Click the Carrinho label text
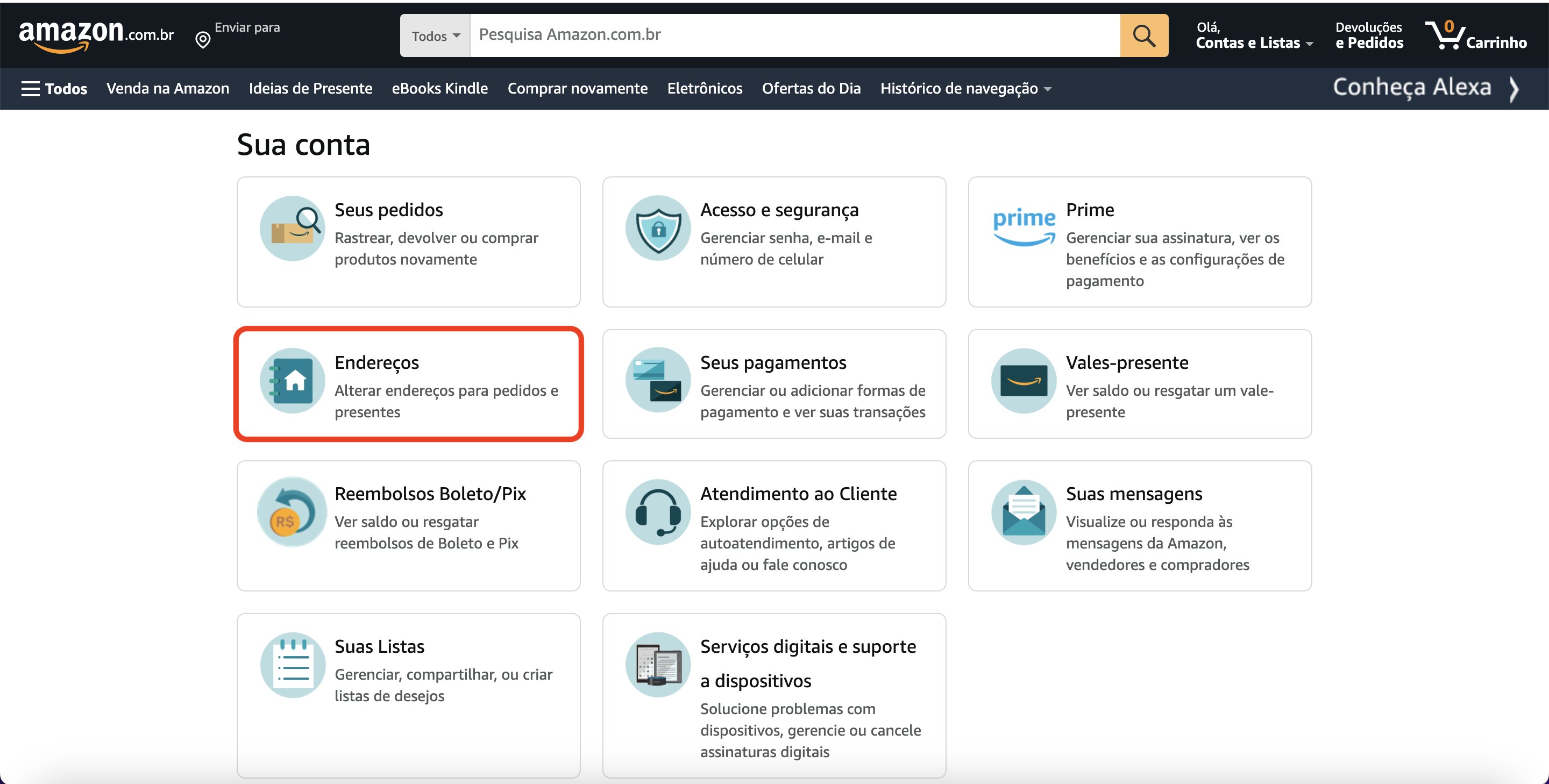 pos(1496,42)
